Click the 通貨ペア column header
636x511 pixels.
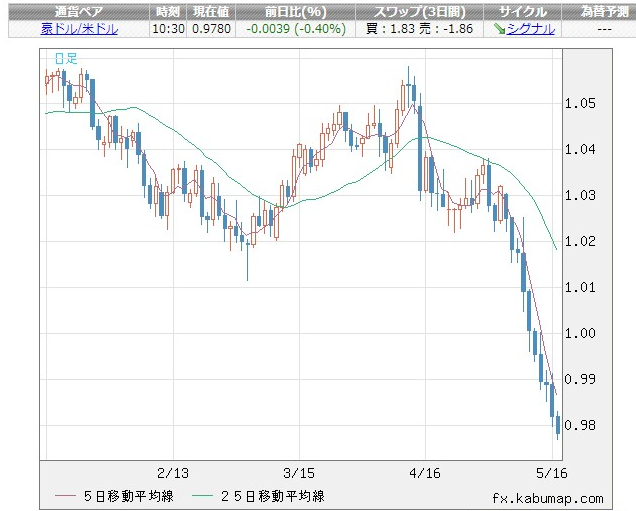(x=79, y=11)
